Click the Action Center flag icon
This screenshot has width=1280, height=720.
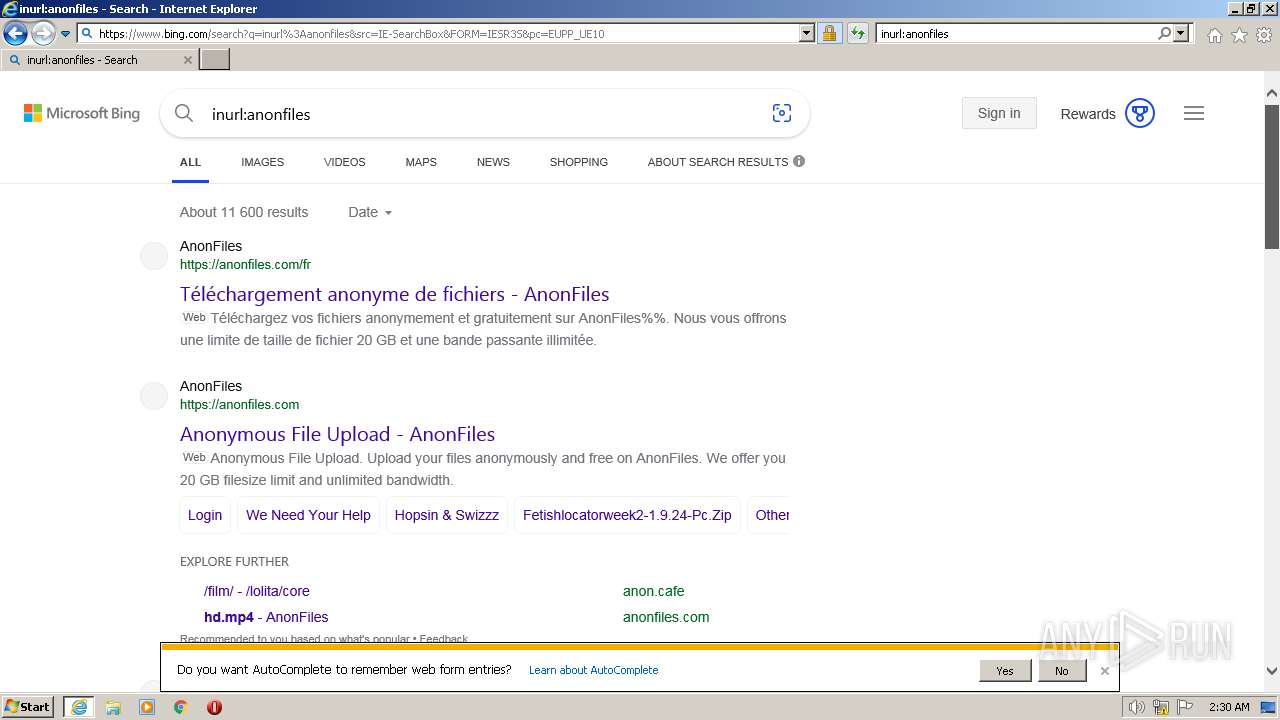1187,707
